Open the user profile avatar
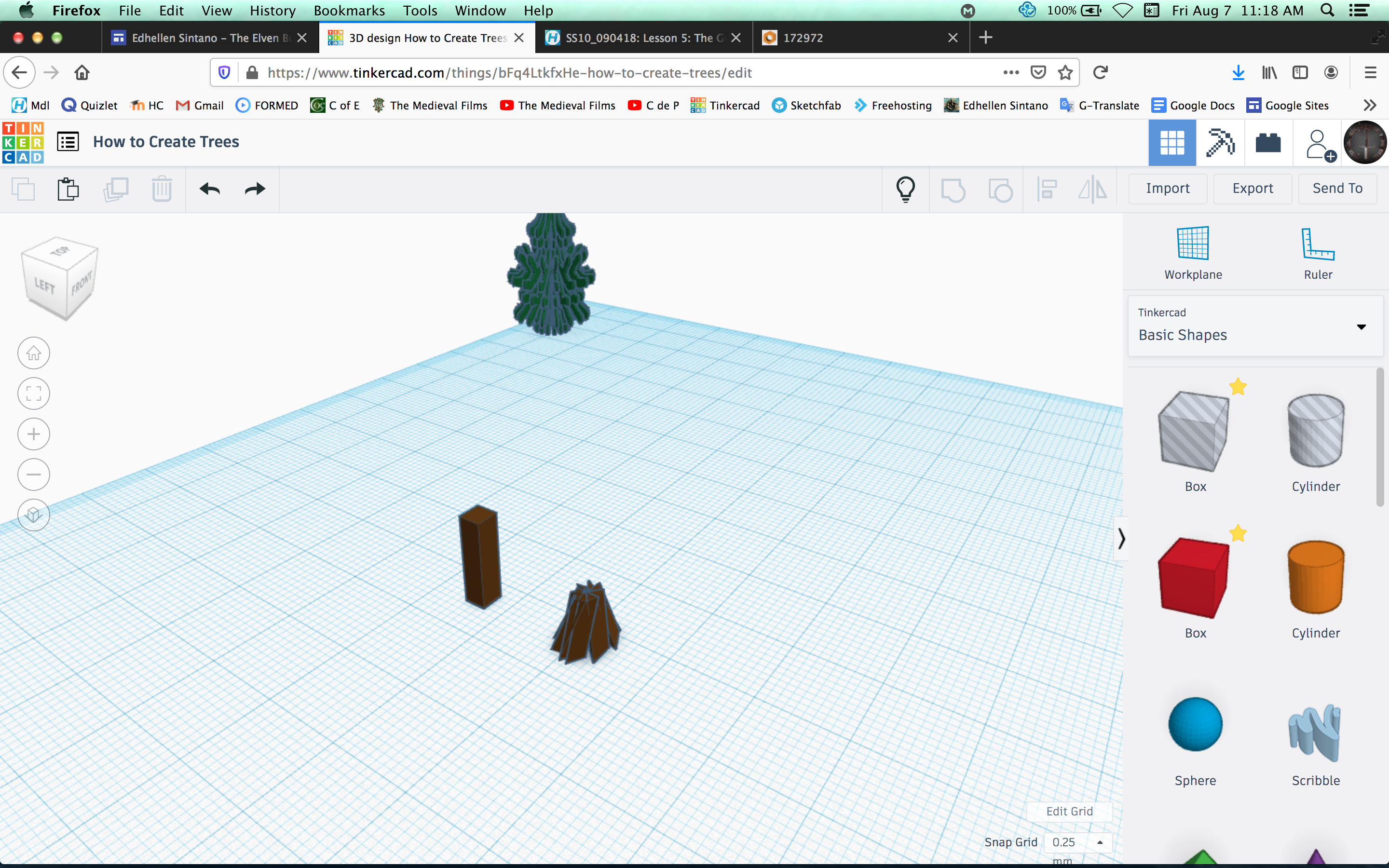Image resolution: width=1389 pixels, height=868 pixels. 1365,142
